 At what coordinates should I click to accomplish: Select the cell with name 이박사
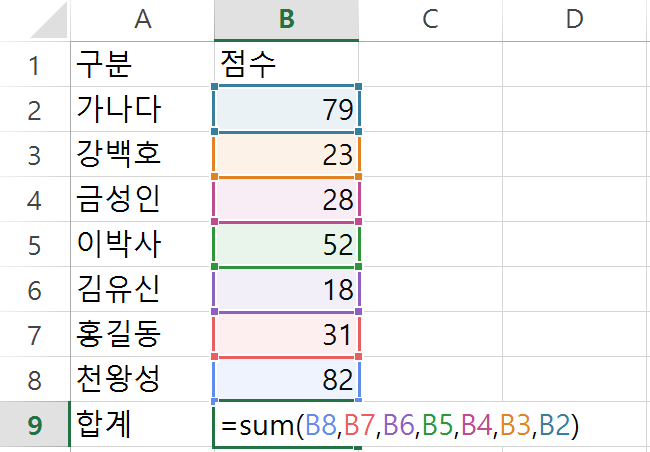pyautogui.click(x=142, y=245)
